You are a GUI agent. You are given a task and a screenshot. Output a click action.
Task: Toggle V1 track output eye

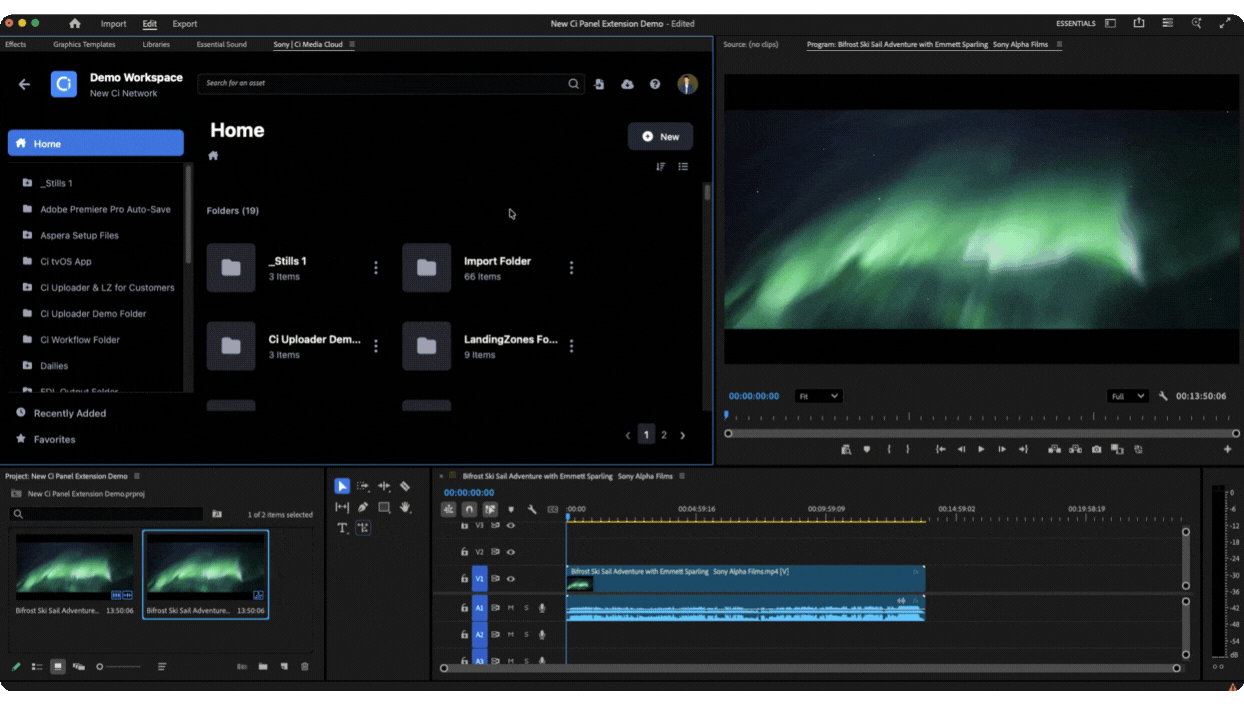coord(510,579)
